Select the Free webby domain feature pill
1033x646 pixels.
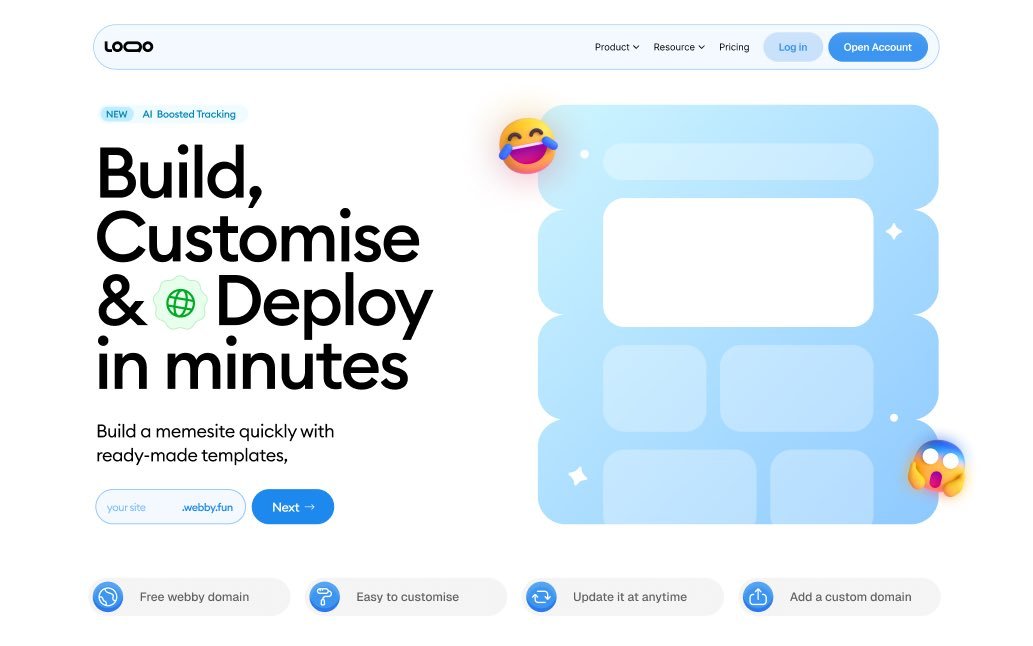pos(190,597)
